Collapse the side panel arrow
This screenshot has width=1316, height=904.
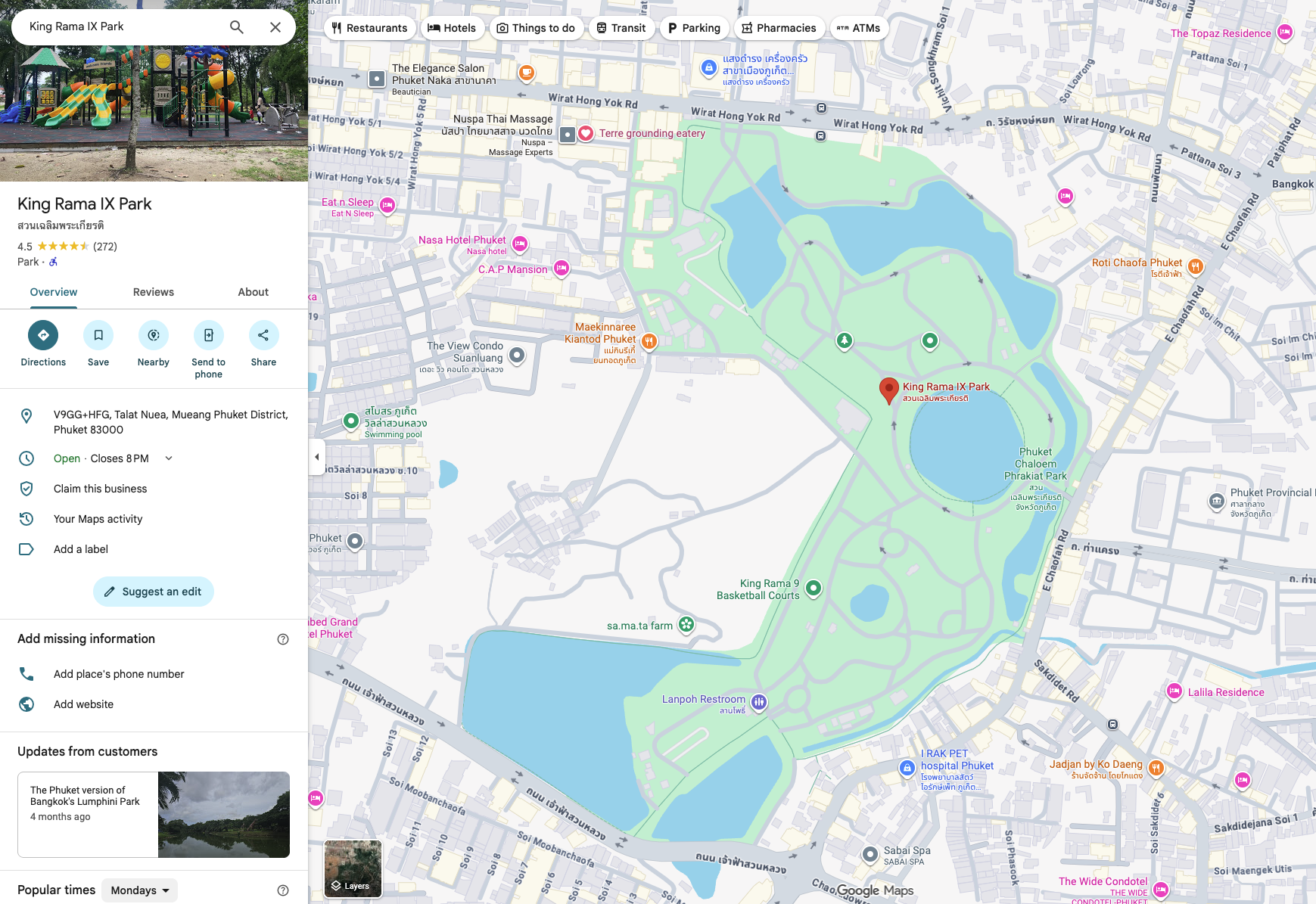(317, 457)
